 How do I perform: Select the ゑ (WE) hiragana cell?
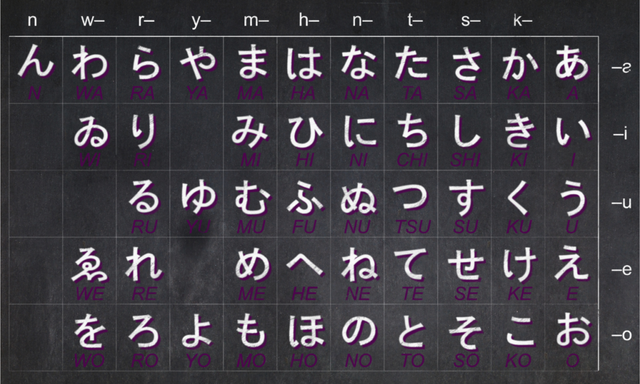(90, 271)
